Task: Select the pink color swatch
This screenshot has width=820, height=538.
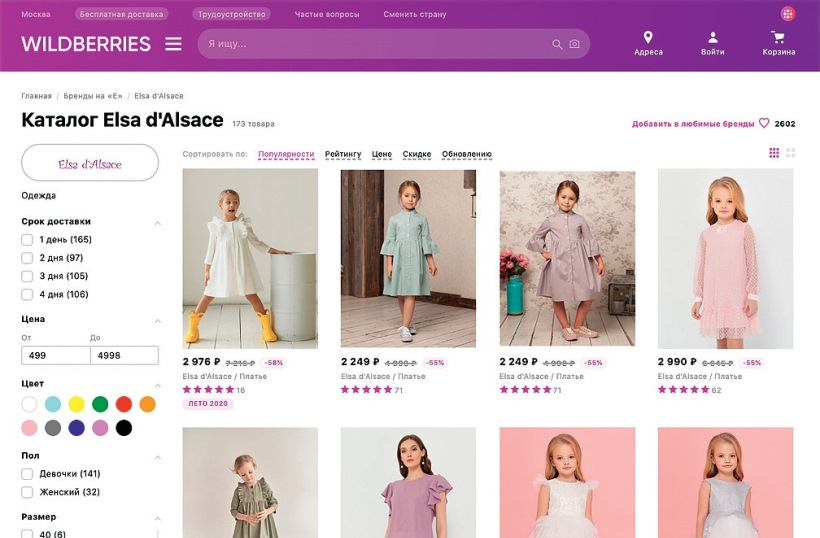Action: [29, 428]
